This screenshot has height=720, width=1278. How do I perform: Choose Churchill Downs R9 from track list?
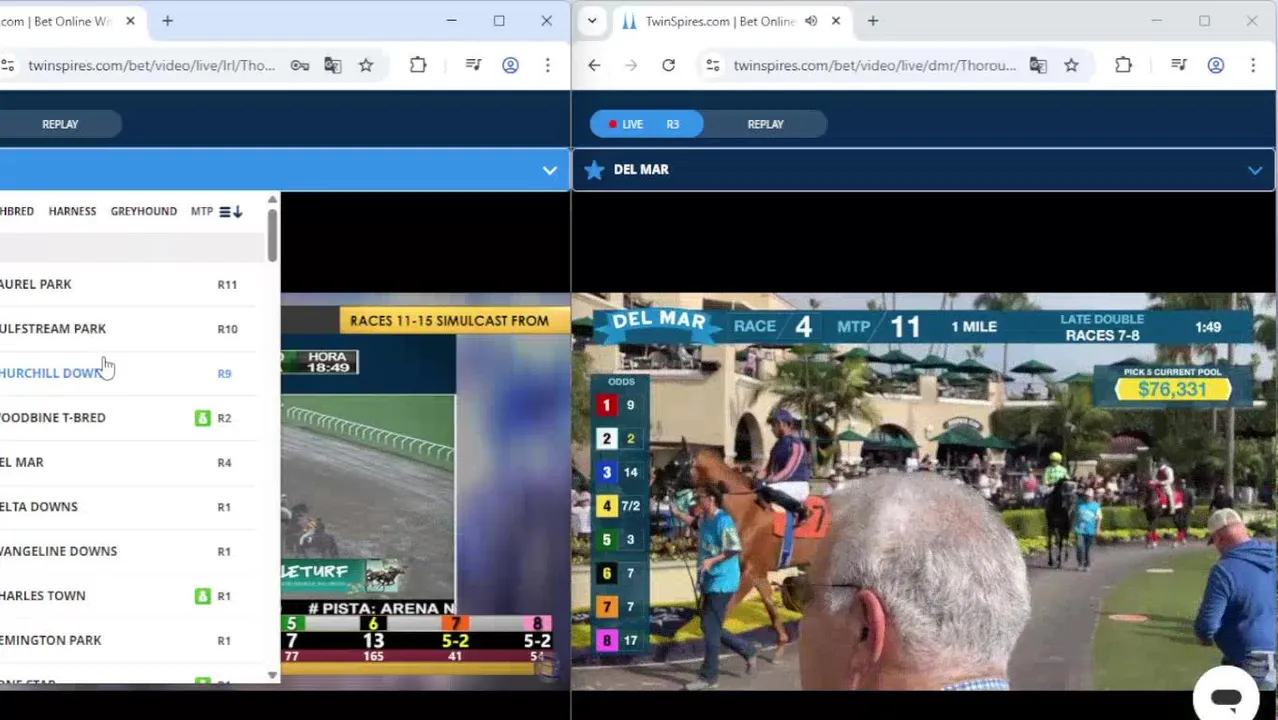coord(128,373)
